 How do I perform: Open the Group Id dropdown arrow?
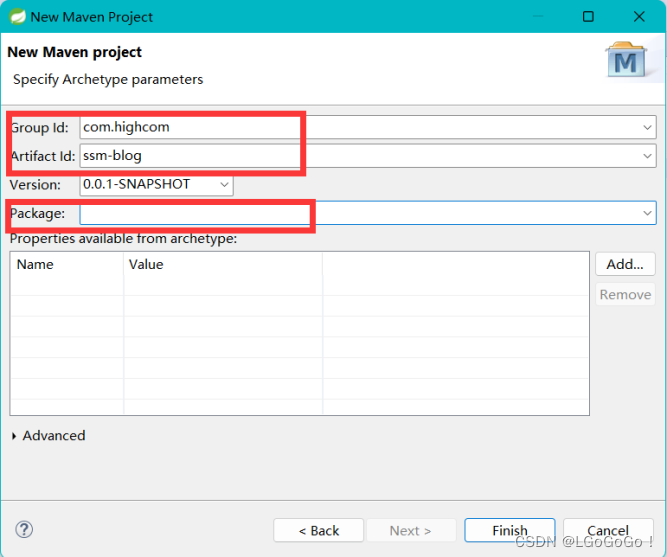coord(647,127)
